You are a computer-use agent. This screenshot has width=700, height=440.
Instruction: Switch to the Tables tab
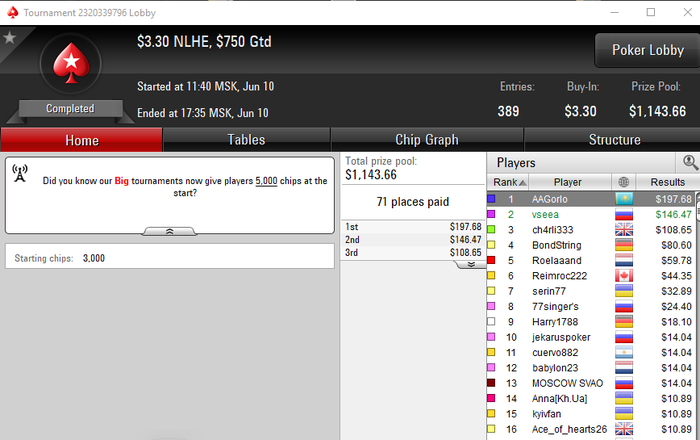click(246, 140)
